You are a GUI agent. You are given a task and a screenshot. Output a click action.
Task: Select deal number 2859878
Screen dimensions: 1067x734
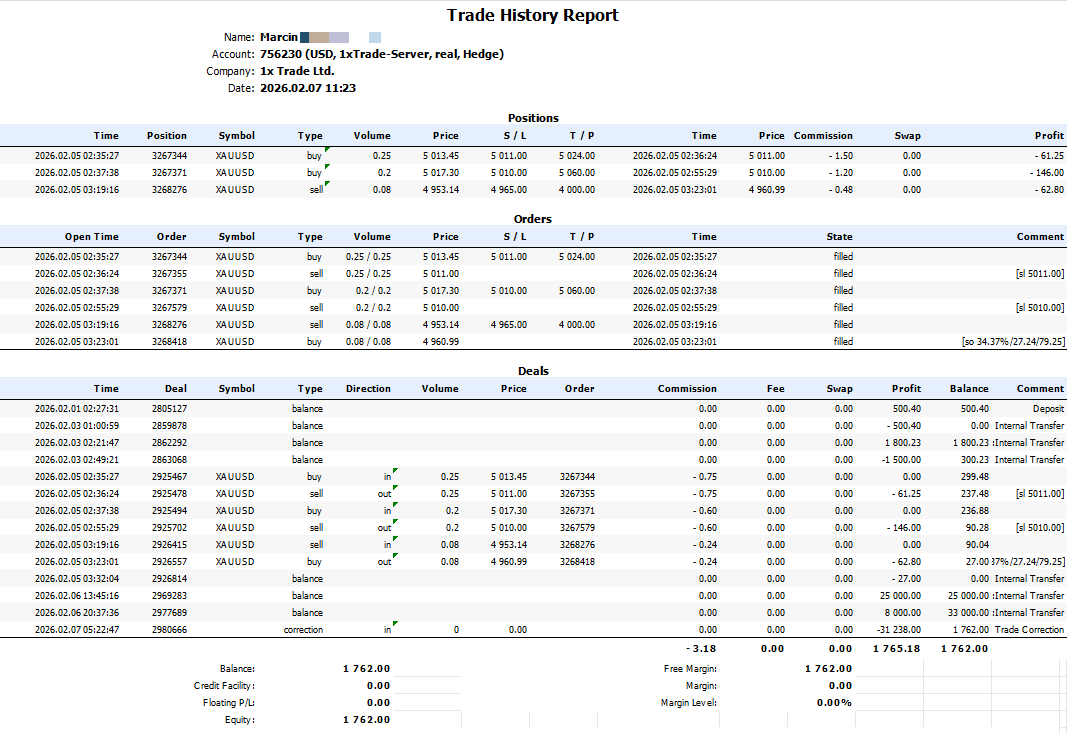click(169, 426)
